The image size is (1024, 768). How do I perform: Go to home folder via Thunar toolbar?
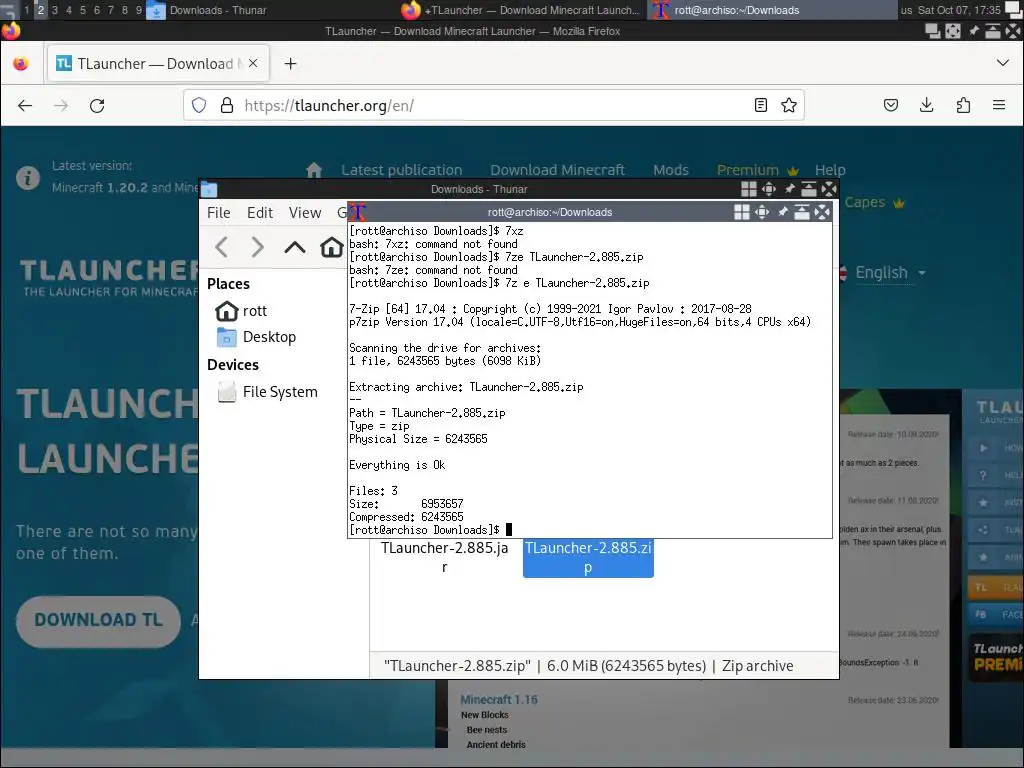coord(331,247)
